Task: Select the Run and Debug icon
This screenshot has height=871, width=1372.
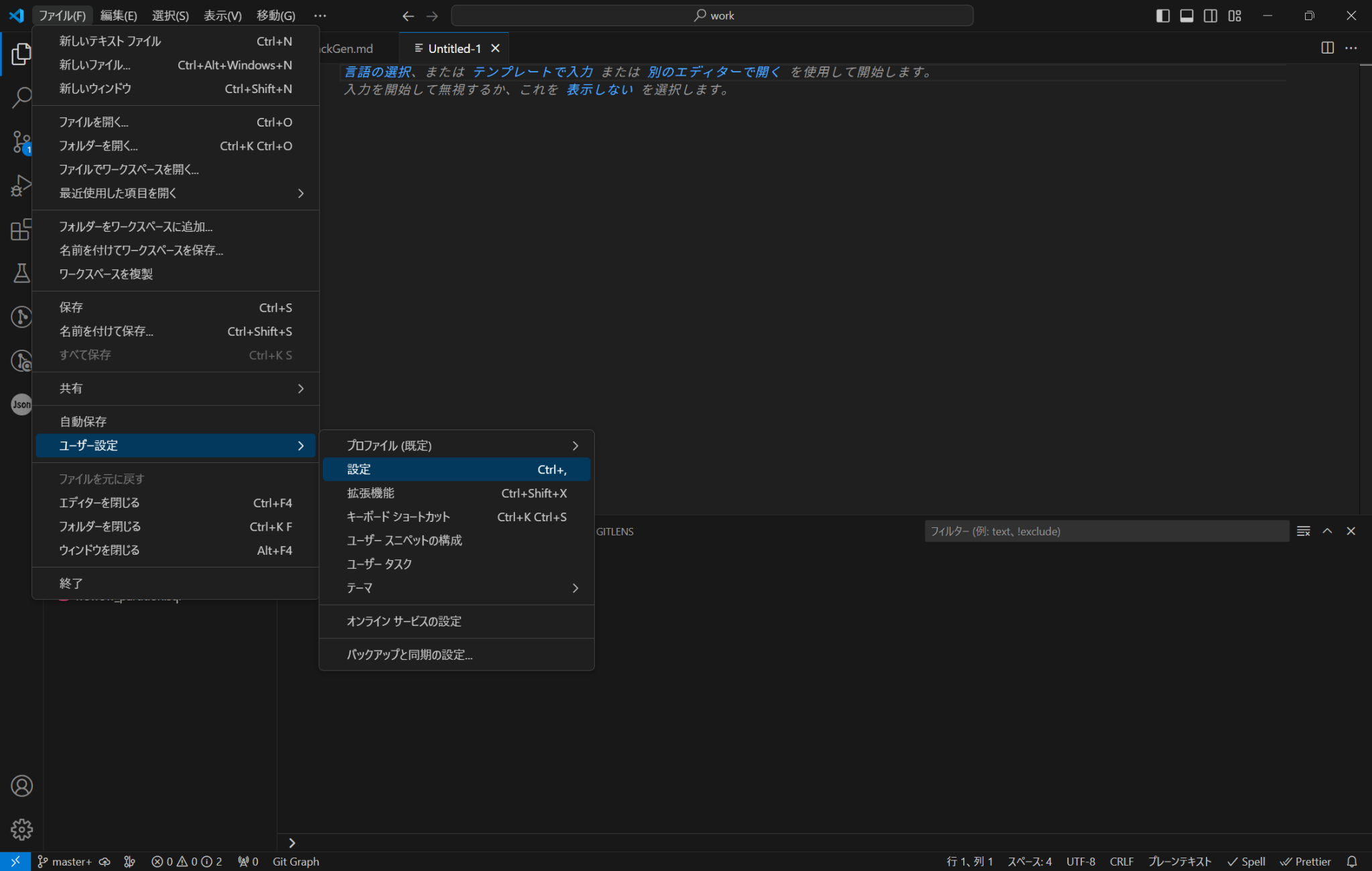Action: tap(21, 186)
